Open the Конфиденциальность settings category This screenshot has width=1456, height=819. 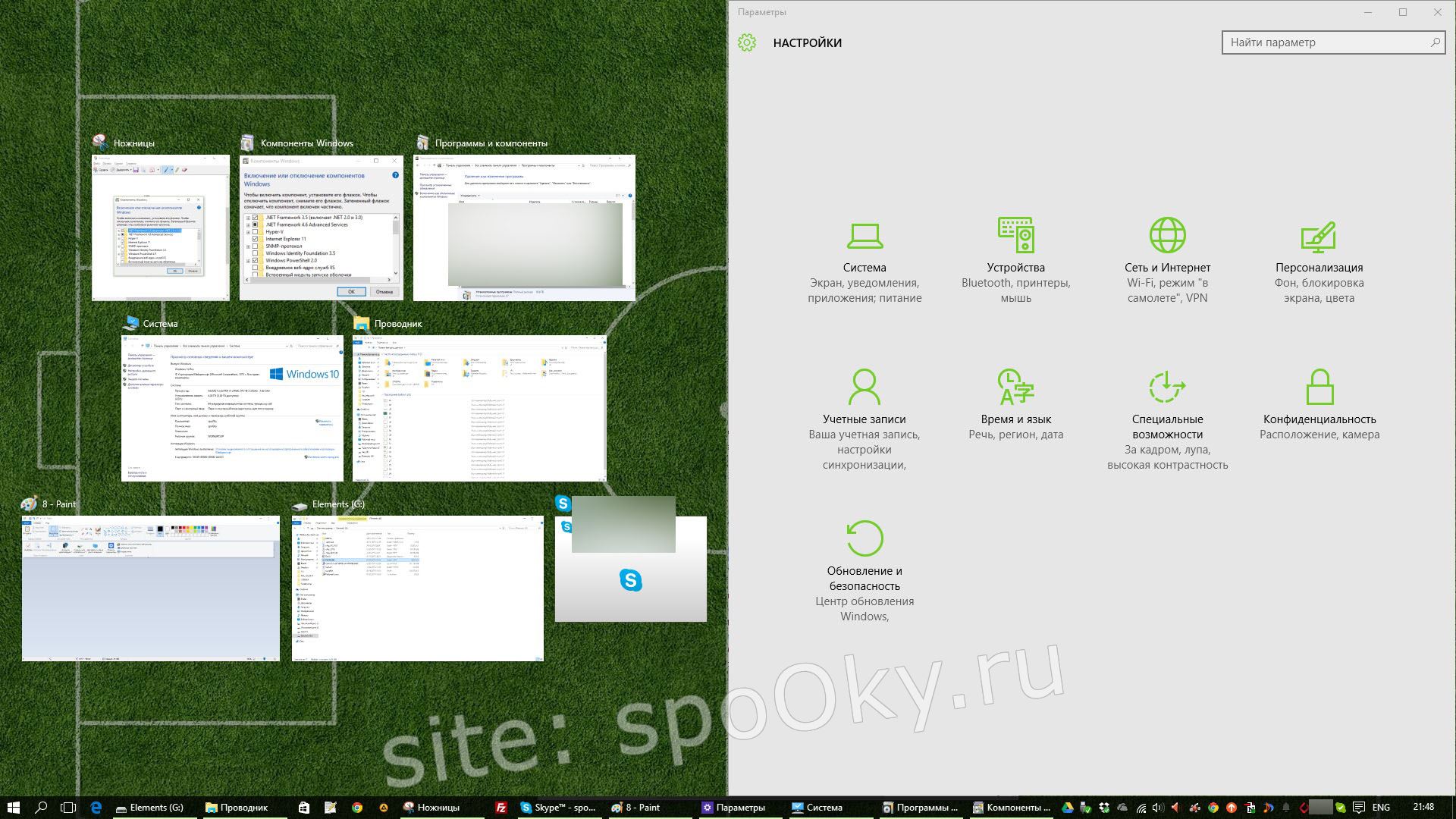(x=1319, y=406)
